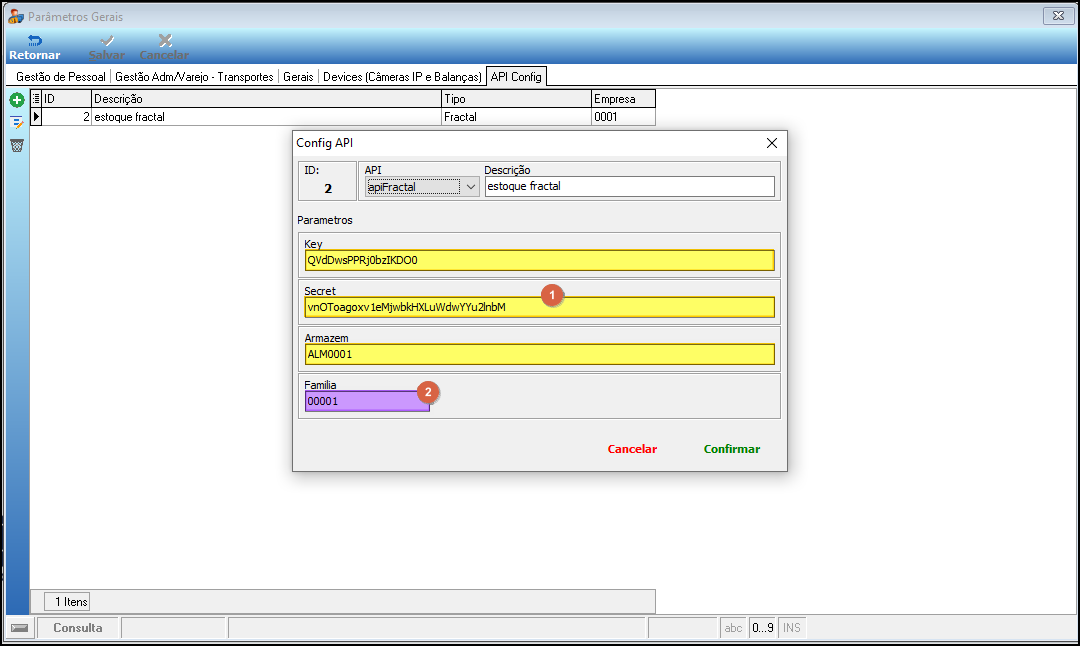
Task: Click the Salvar toolbar button
Action: pos(107,48)
